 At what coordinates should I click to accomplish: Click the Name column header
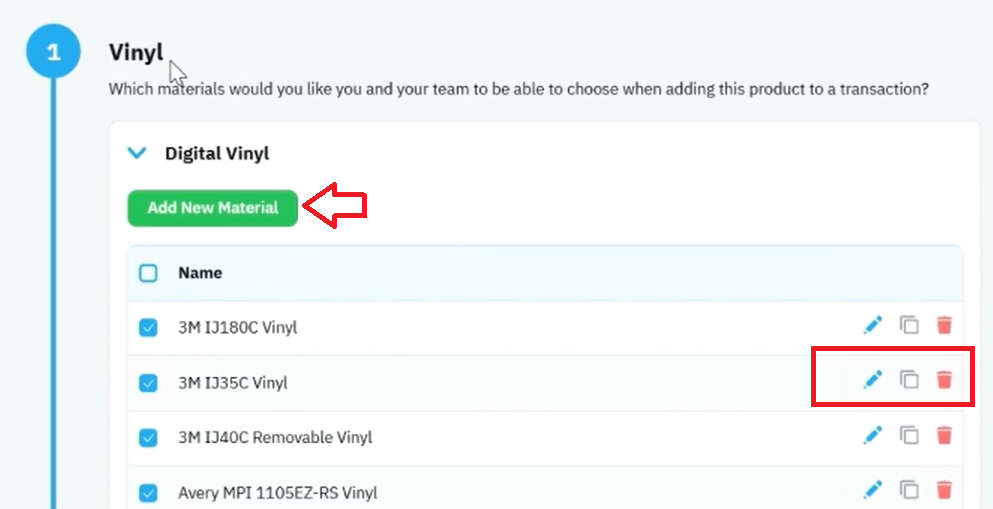200,273
